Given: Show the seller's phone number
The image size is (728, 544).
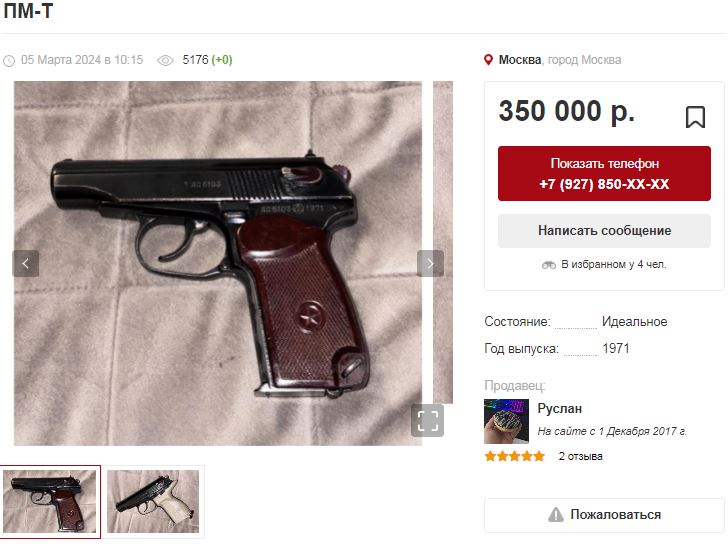Looking at the screenshot, I should coord(604,174).
